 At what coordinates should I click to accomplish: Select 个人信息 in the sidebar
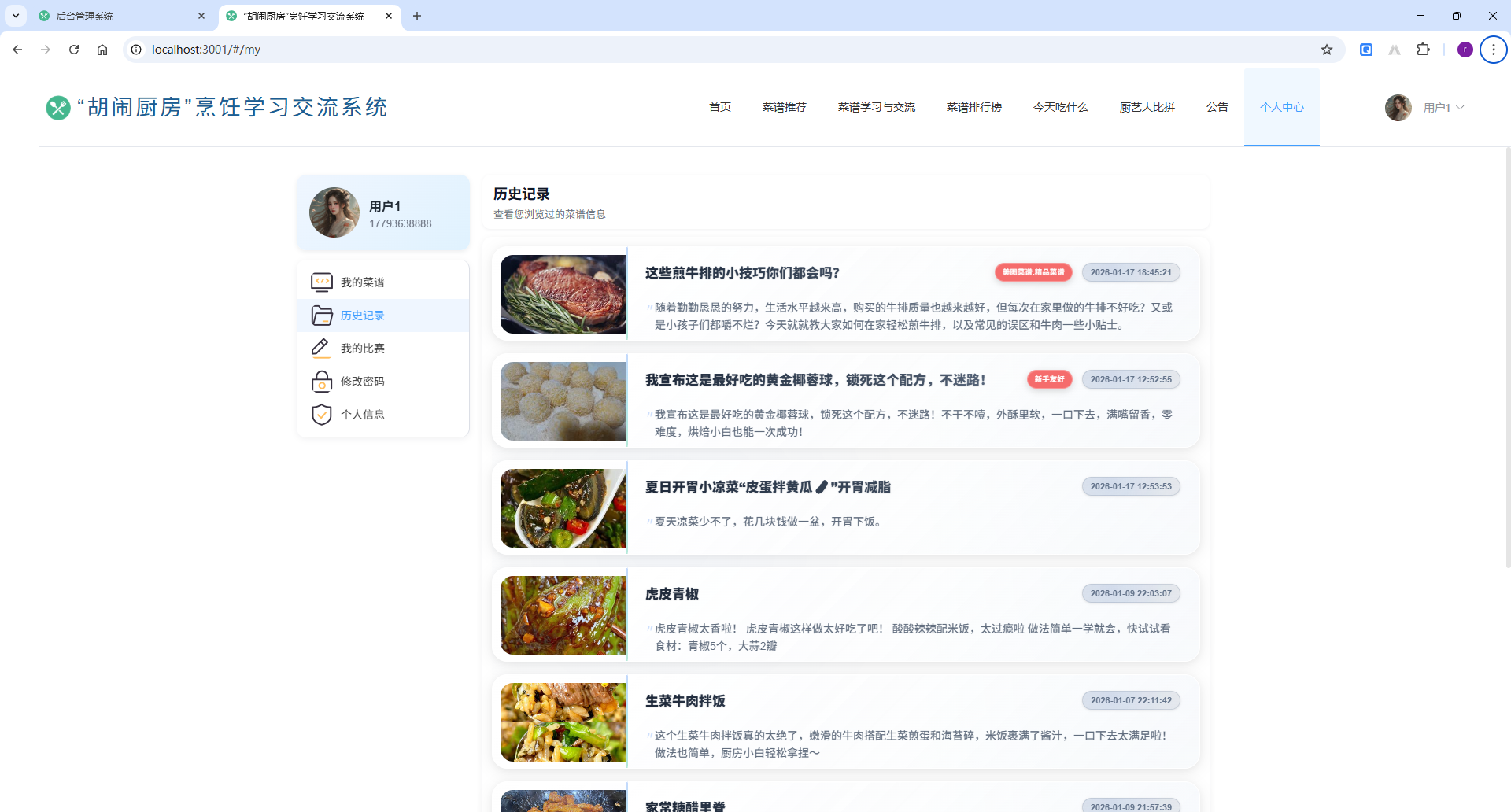pos(383,415)
